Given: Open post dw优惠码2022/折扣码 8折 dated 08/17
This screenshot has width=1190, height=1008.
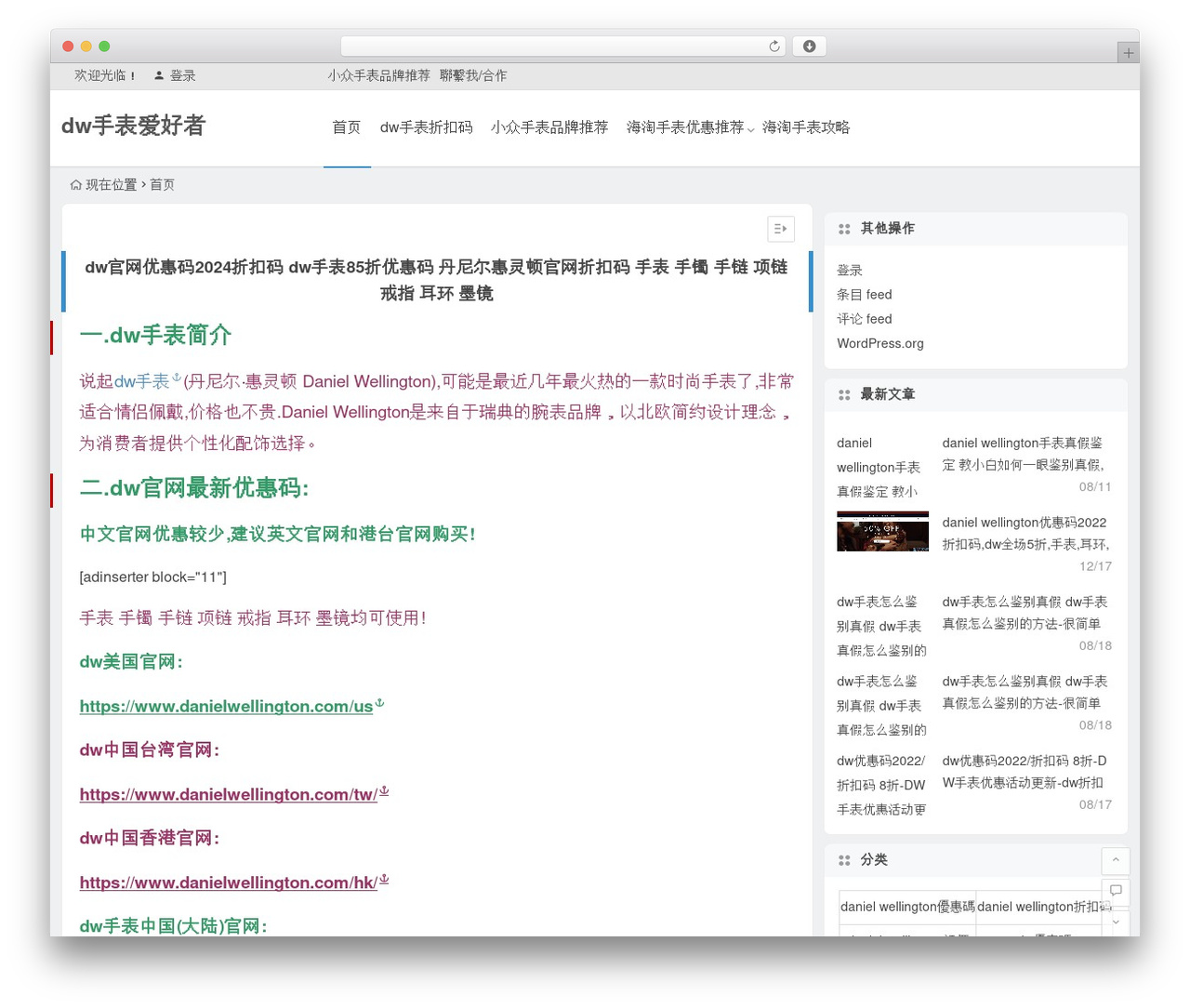Looking at the screenshot, I should (1025, 772).
